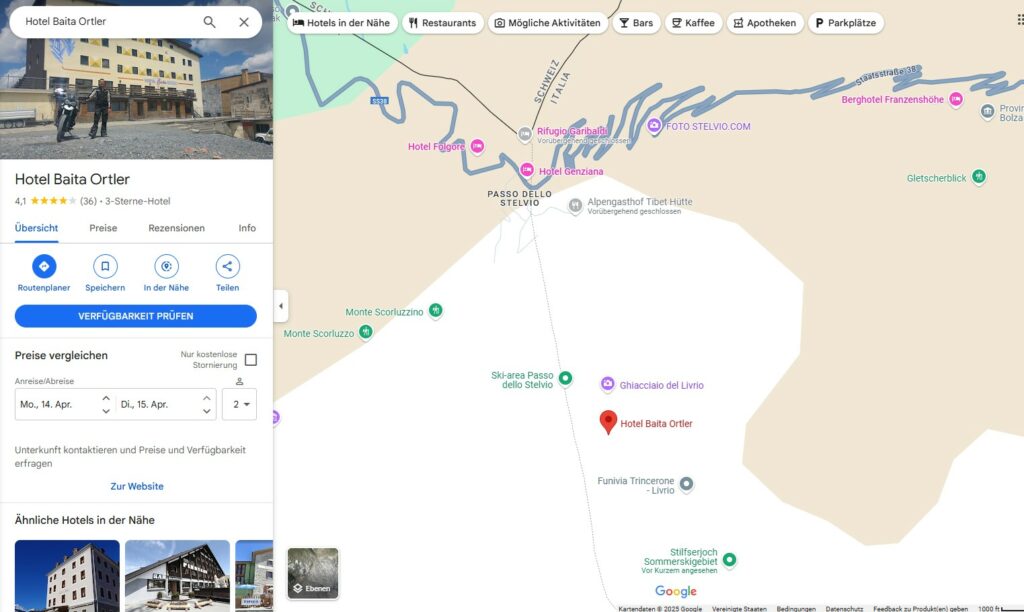
Task: Increase check-out date Di., 15. Apr.
Action: point(206,398)
